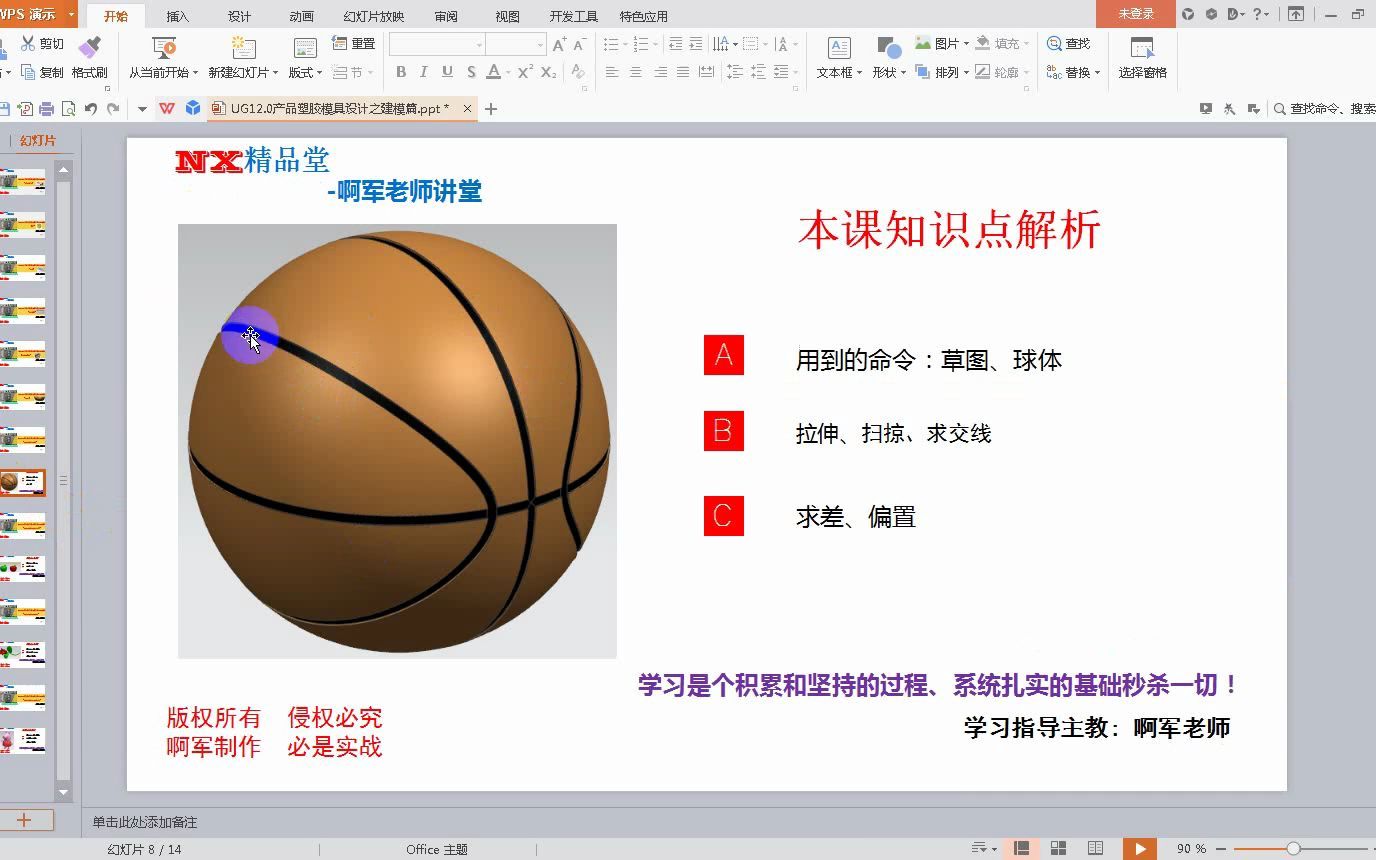The width and height of the screenshot is (1376, 860).
Task: Open the 选择窗格 selection pane
Action: [x=1142, y=57]
